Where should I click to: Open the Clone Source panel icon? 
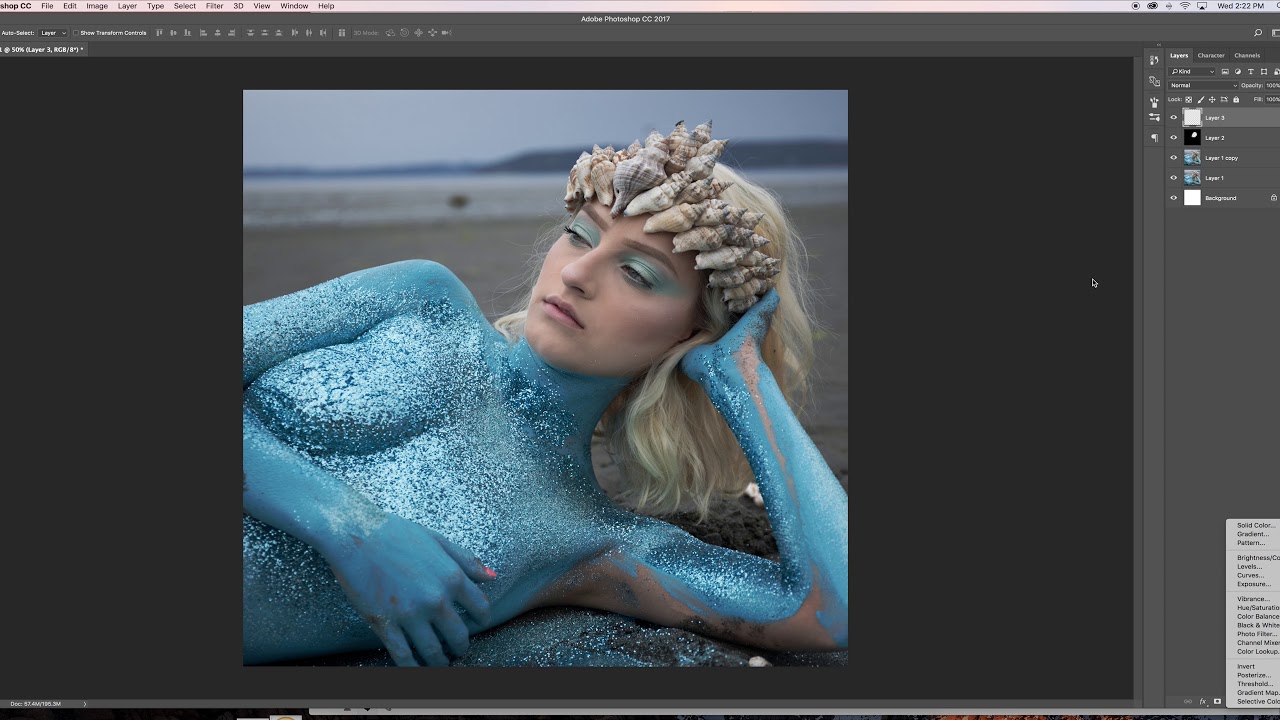(x=1154, y=81)
